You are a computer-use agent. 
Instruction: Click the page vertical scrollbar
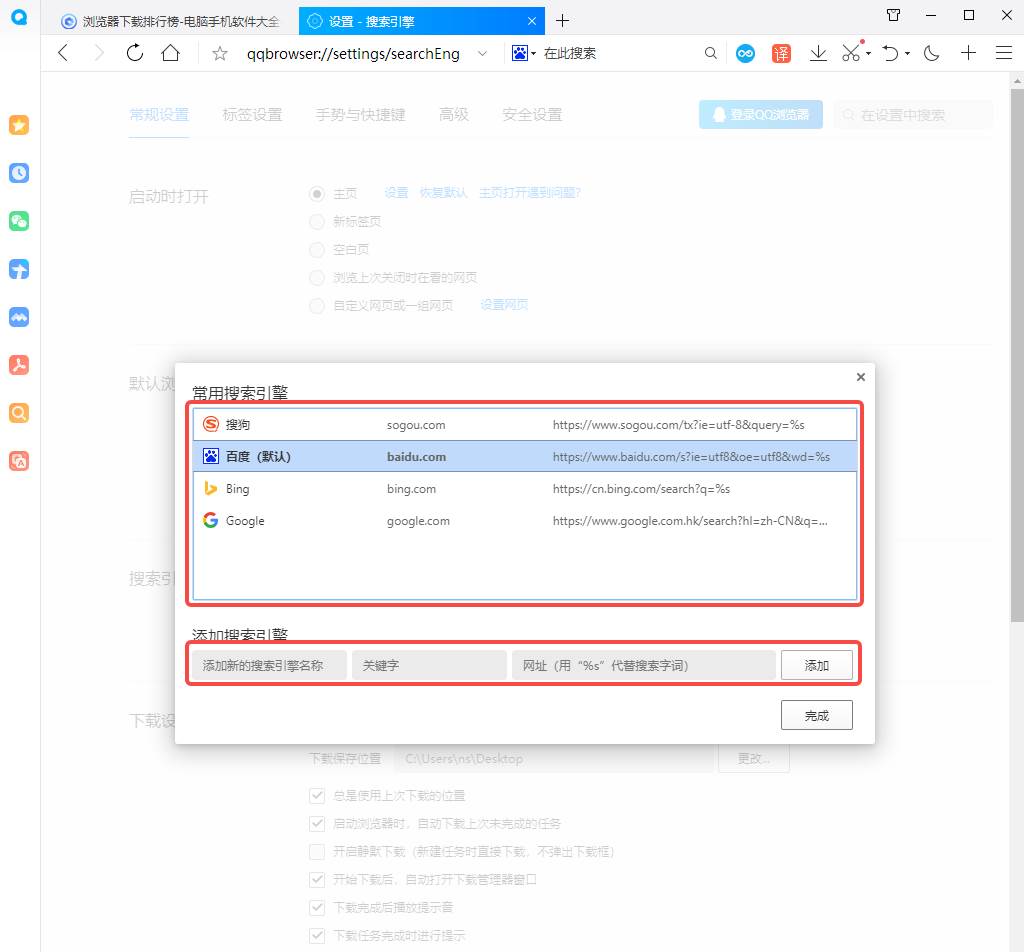[1017, 356]
